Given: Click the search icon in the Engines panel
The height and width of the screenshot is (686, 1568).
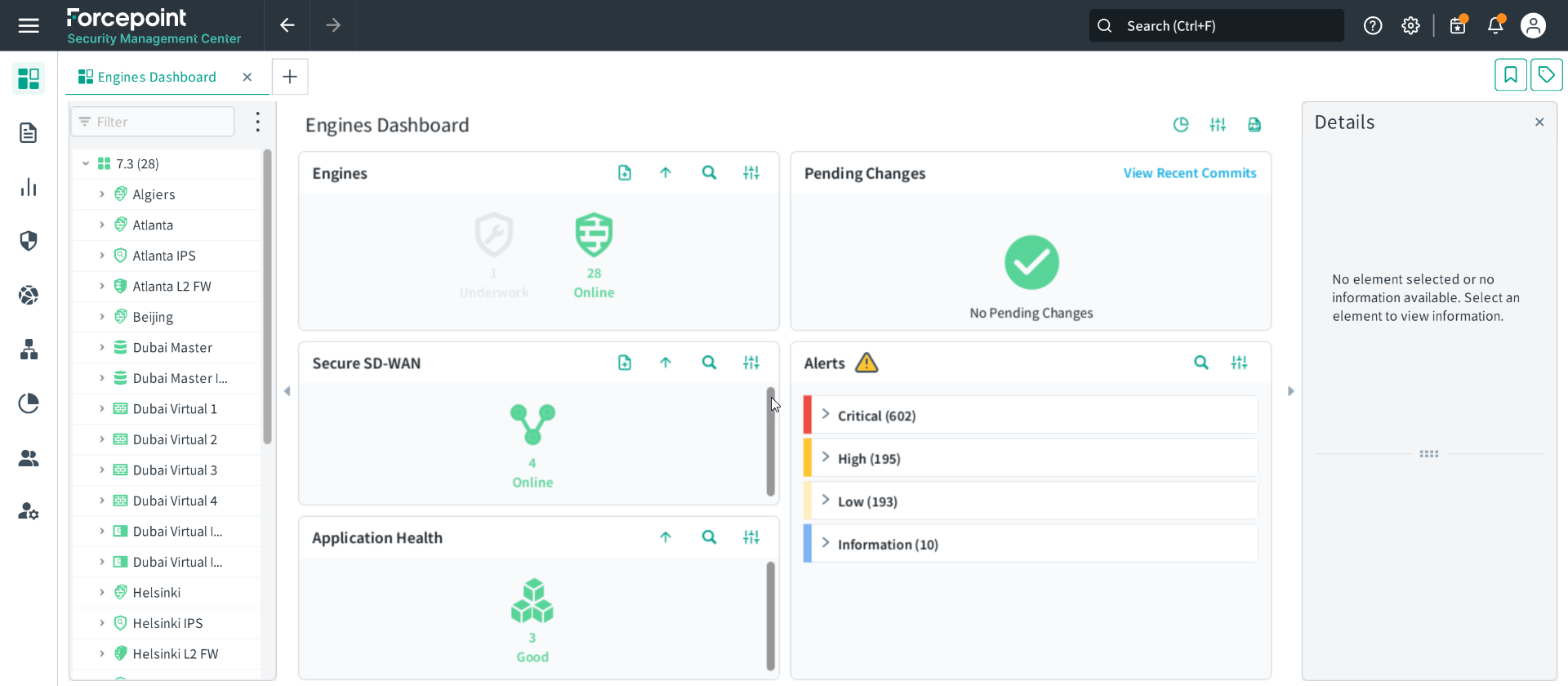Looking at the screenshot, I should click(709, 173).
